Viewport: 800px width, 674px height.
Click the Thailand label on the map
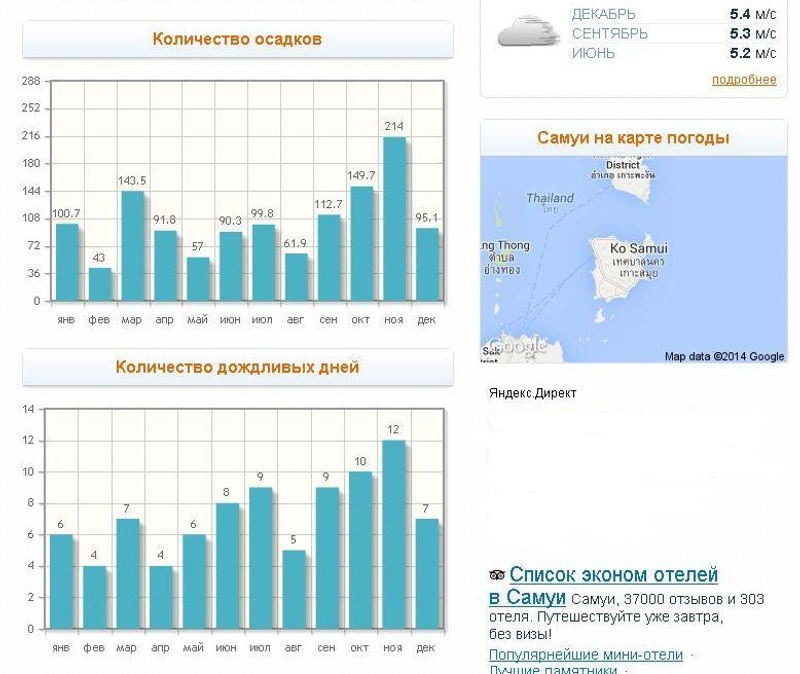coord(550,198)
